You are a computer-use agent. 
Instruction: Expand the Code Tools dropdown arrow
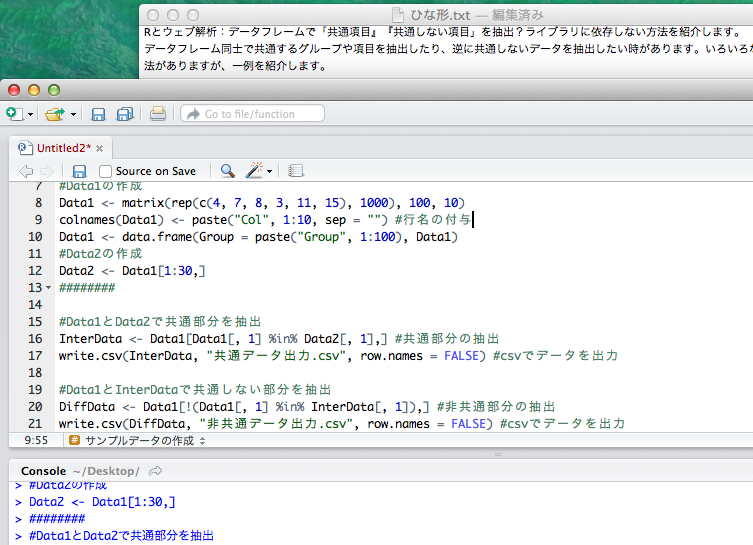(269, 171)
